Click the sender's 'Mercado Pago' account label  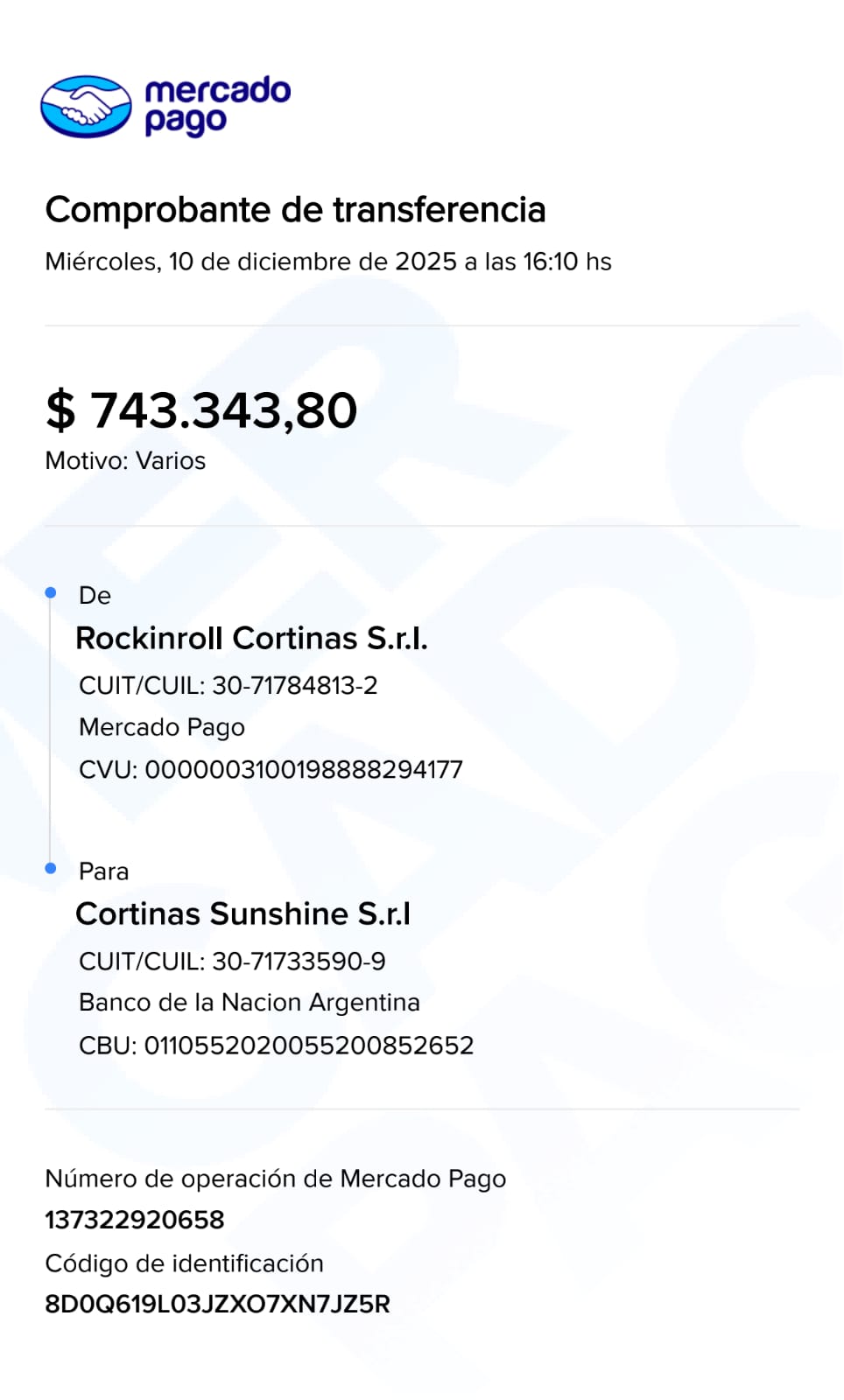(x=162, y=727)
